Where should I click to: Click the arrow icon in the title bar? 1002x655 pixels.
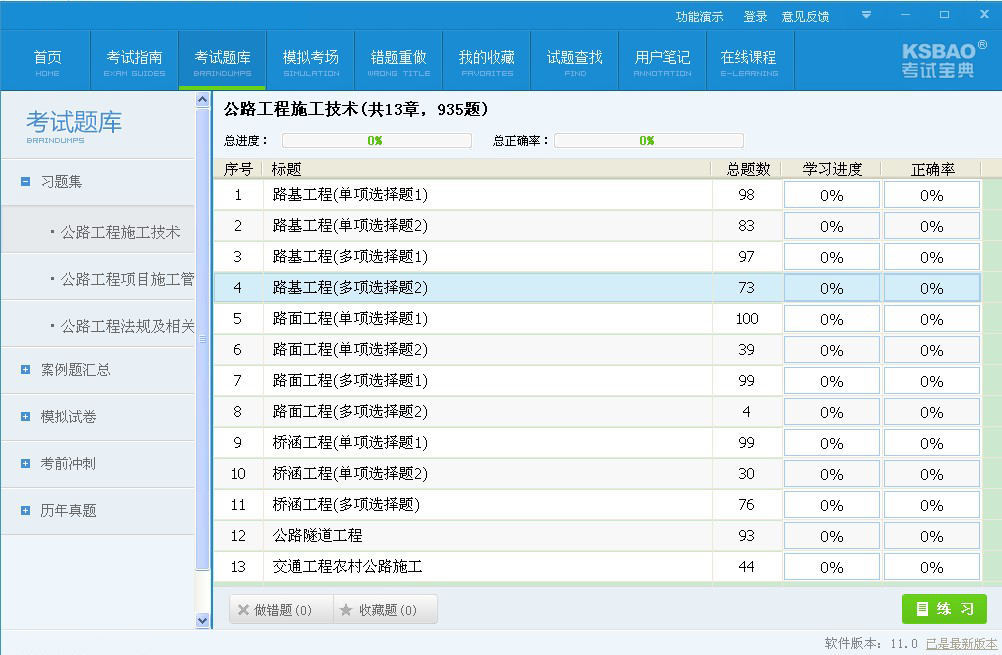click(x=866, y=15)
